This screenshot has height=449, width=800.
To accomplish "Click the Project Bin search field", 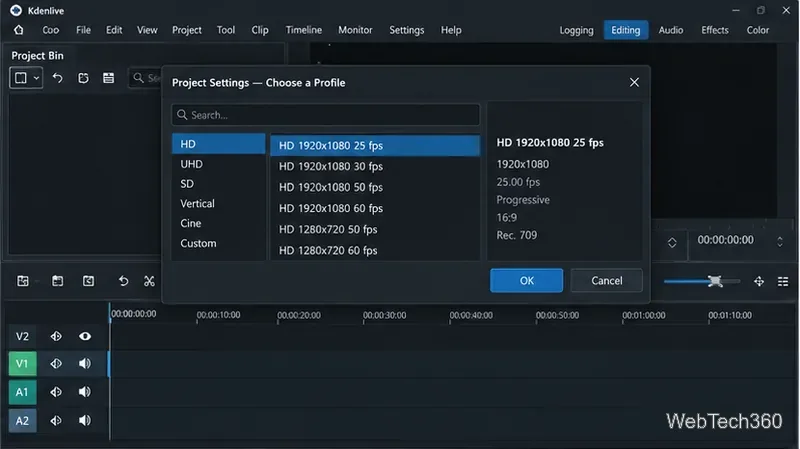I will click(145, 78).
